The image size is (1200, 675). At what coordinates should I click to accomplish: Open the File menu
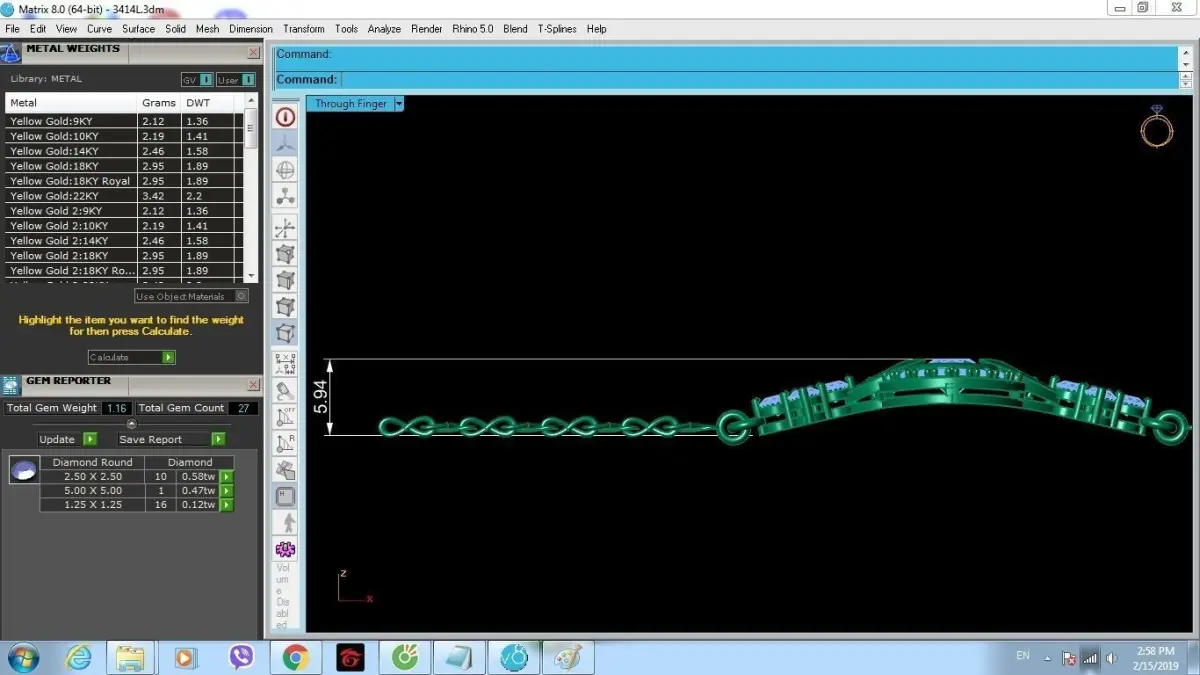tap(12, 29)
